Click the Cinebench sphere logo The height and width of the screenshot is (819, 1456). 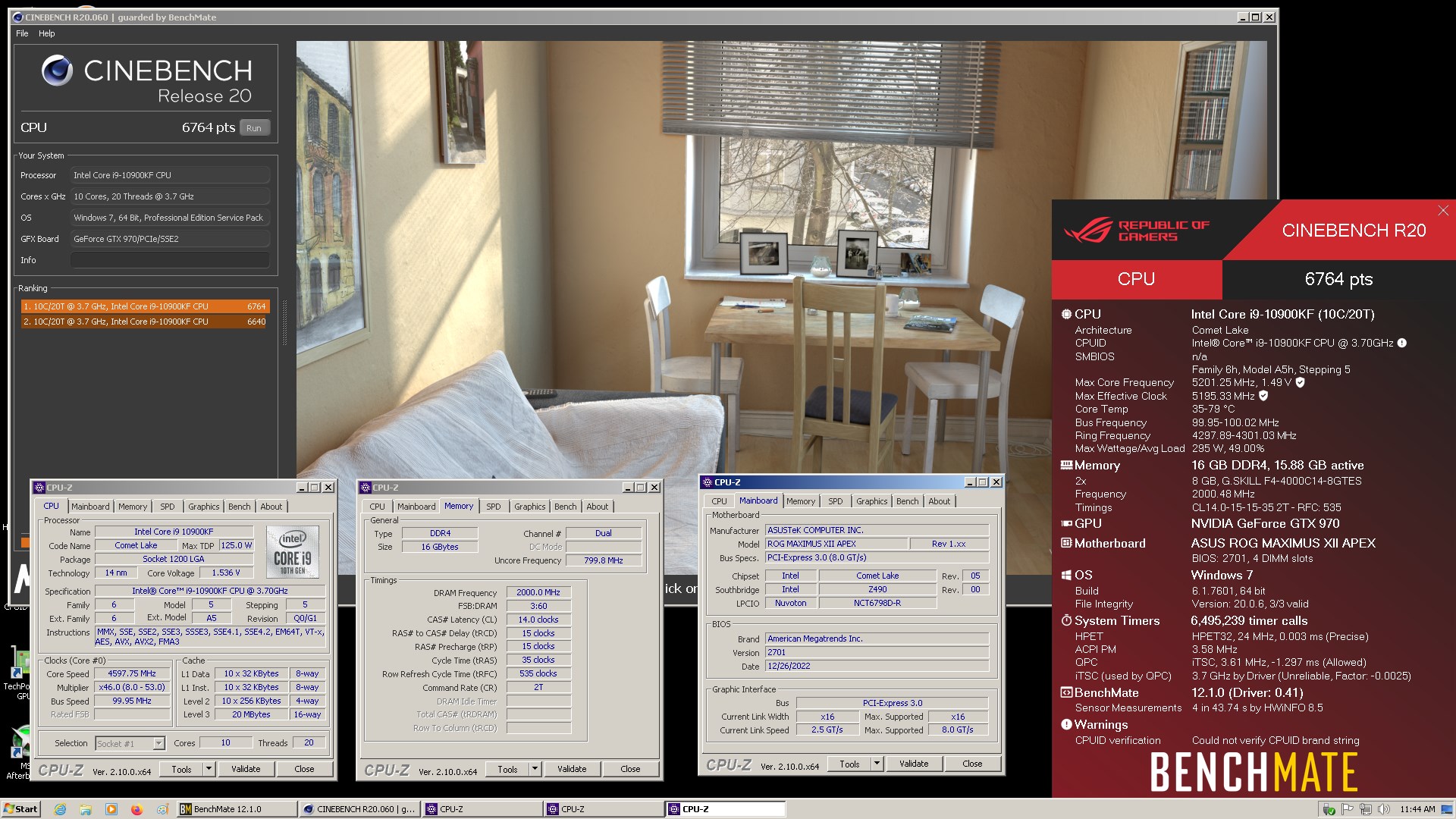click(57, 71)
